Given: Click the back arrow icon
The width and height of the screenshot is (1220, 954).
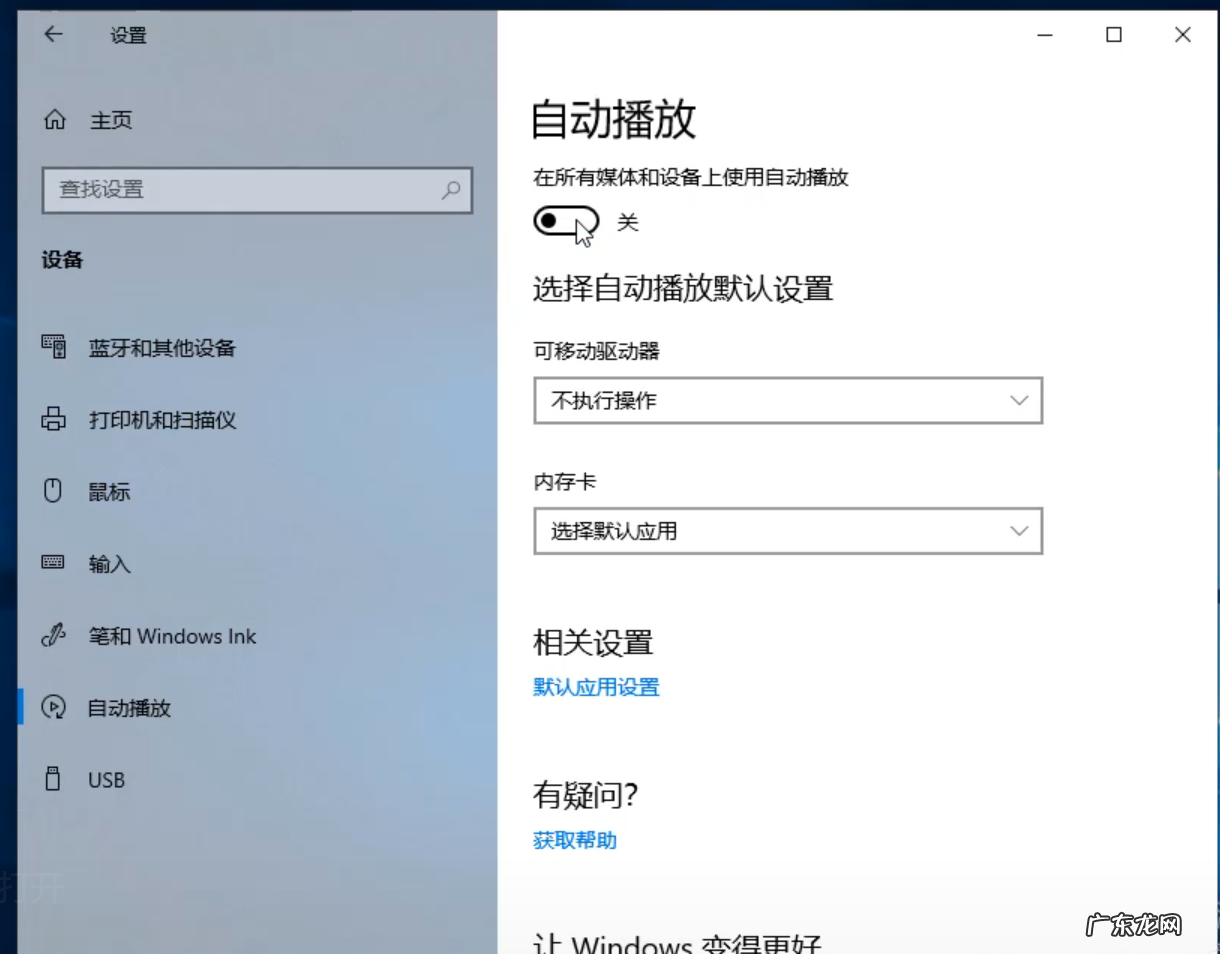Looking at the screenshot, I should coord(51,34).
